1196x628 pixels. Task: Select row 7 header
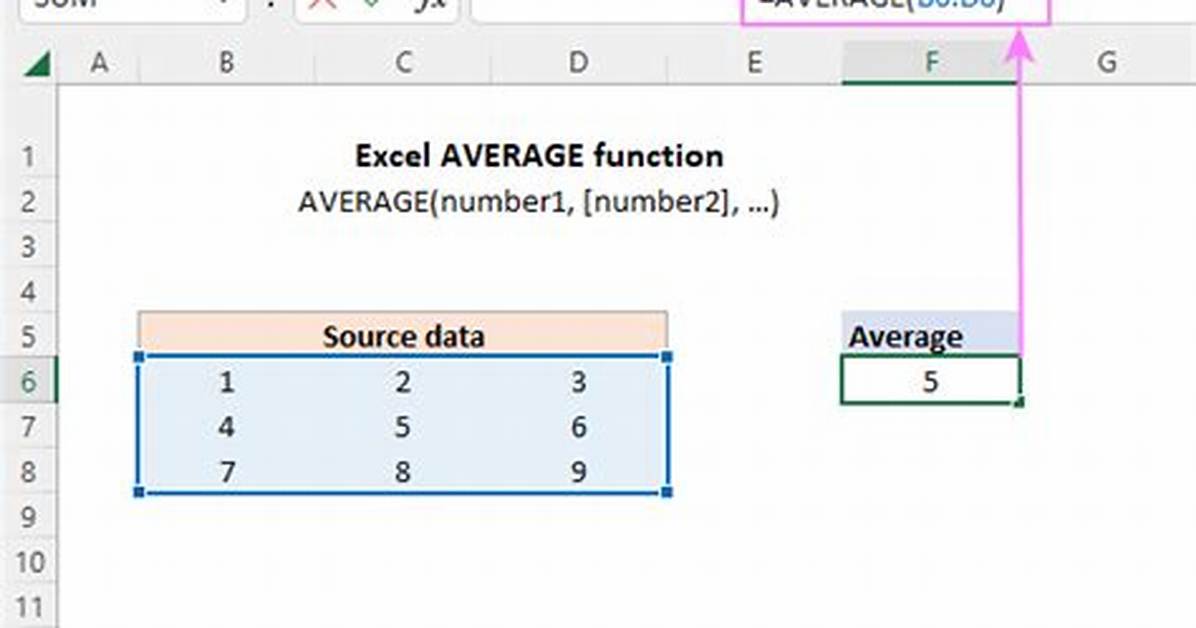[28, 426]
